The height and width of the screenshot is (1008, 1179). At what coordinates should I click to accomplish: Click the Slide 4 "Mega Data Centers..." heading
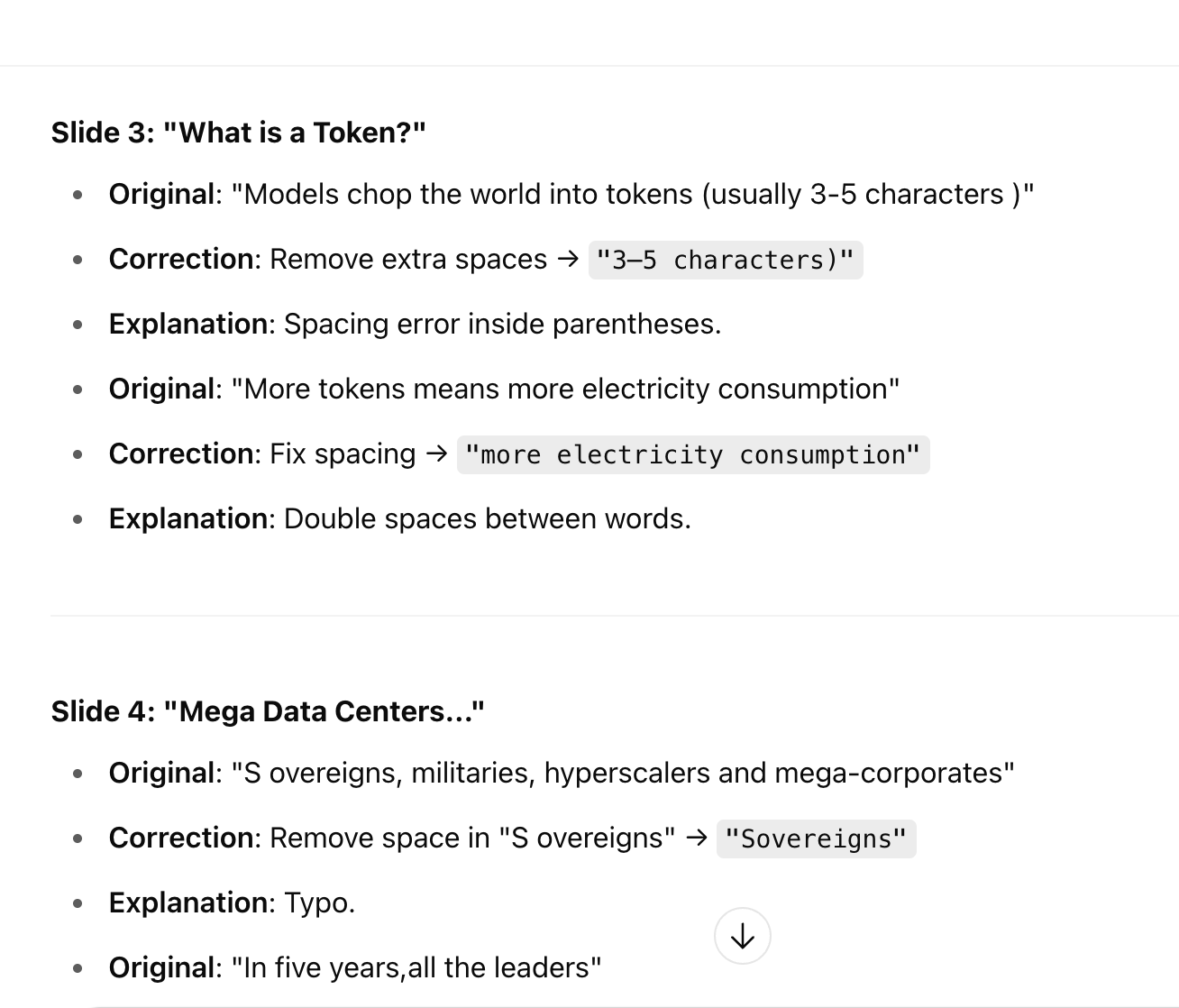pyautogui.click(x=268, y=711)
